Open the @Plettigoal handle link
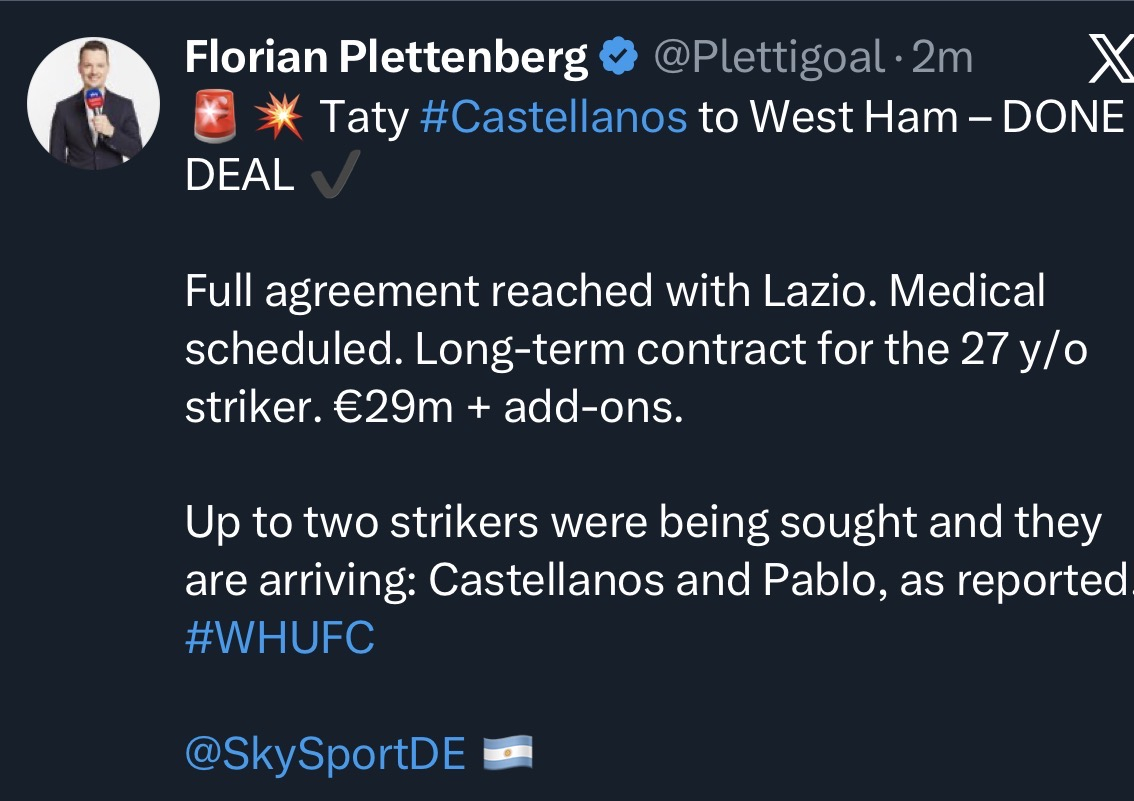This screenshot has width=1134, height=801. [x=768, y=59]
